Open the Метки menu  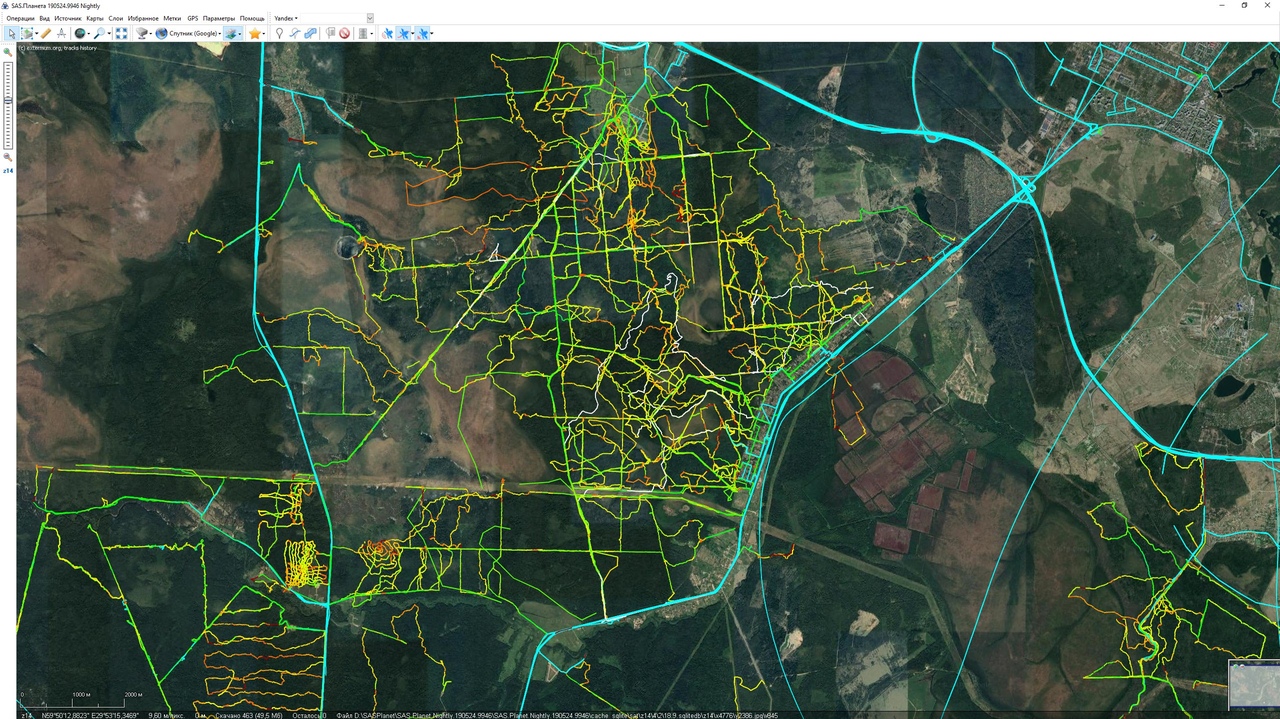point(172,18)
